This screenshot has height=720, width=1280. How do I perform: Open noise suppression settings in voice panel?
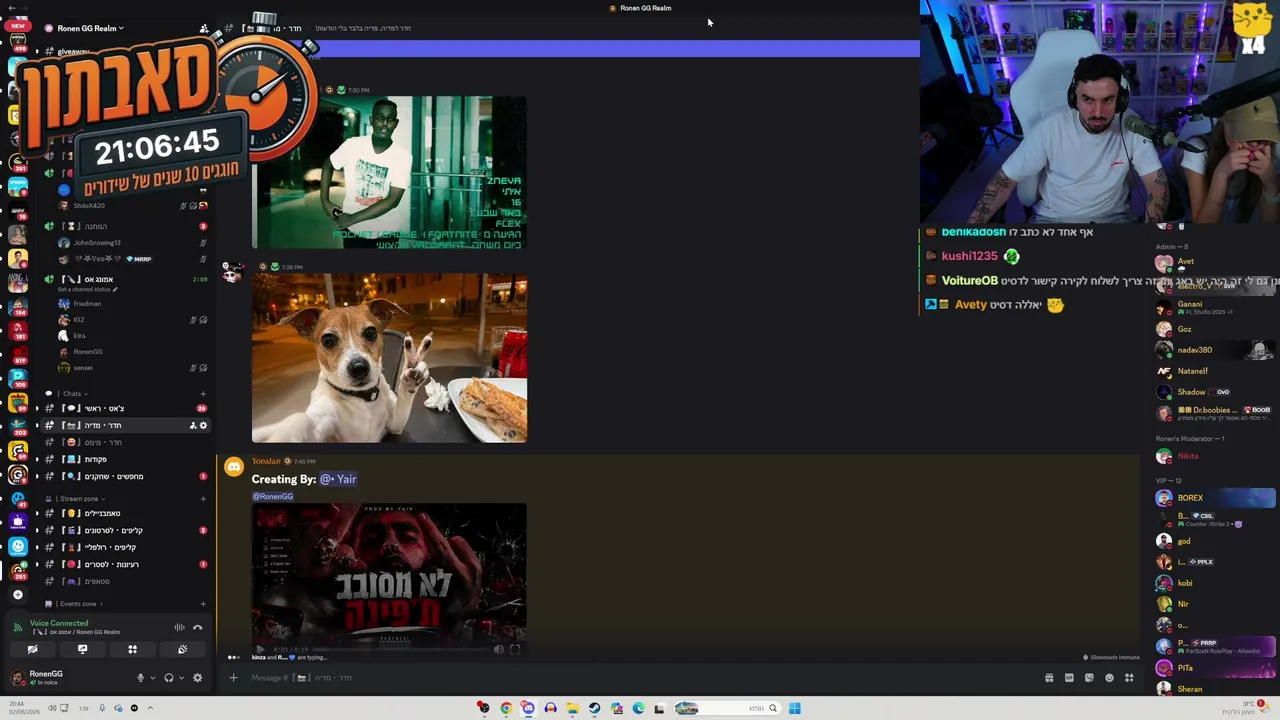point(180,627)
